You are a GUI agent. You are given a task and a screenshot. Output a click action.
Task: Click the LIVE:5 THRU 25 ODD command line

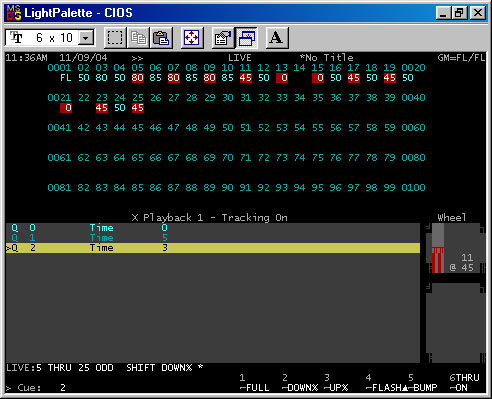tap(105, 368)
